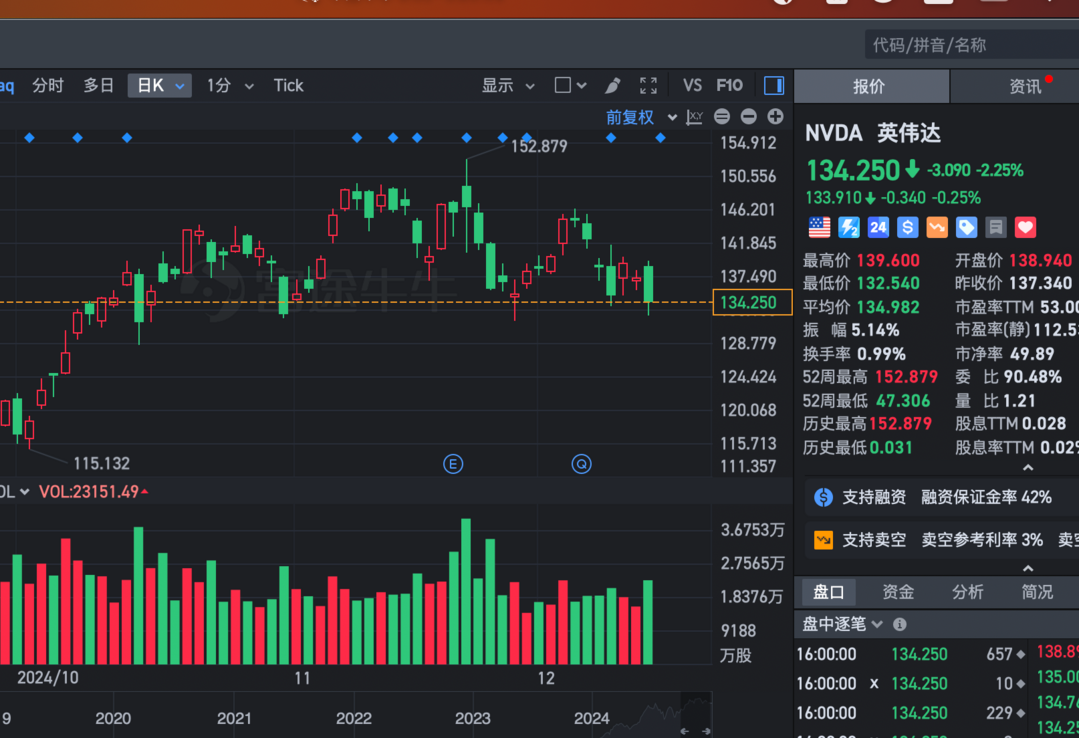Open the 盘中逐笔 tick-by-tick dropdown
Screen dimensions: 1079x738
tap(842, 624)
